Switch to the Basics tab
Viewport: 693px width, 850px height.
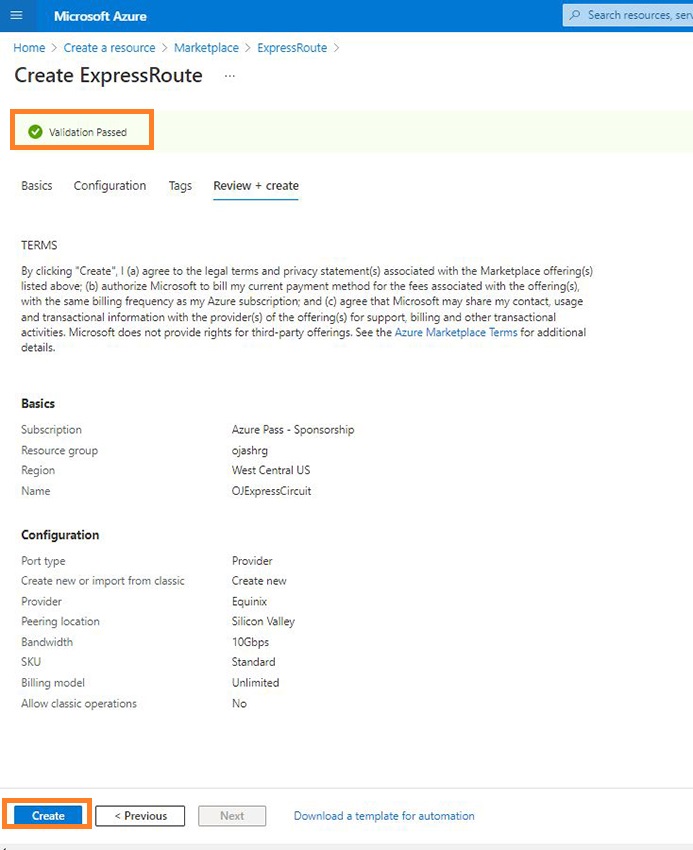pos(37,186)
